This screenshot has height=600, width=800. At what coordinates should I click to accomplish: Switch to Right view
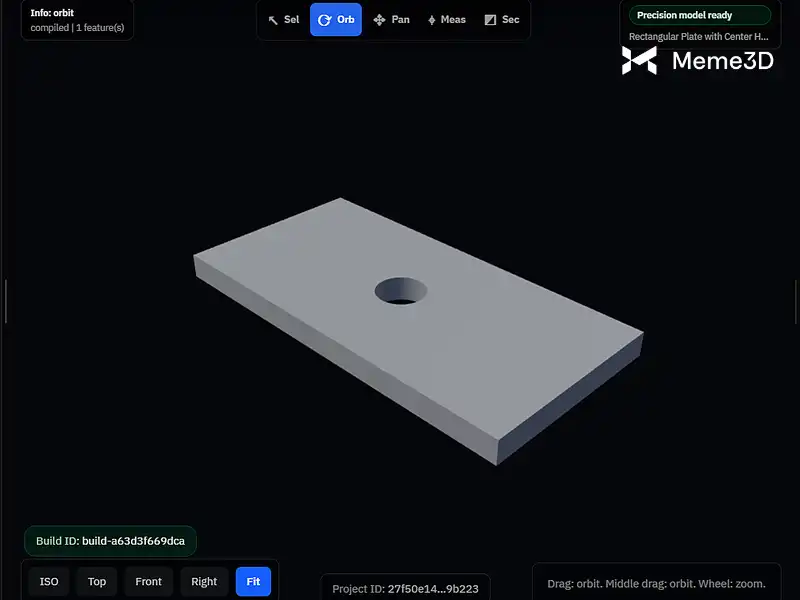click(x=204, y=582)
